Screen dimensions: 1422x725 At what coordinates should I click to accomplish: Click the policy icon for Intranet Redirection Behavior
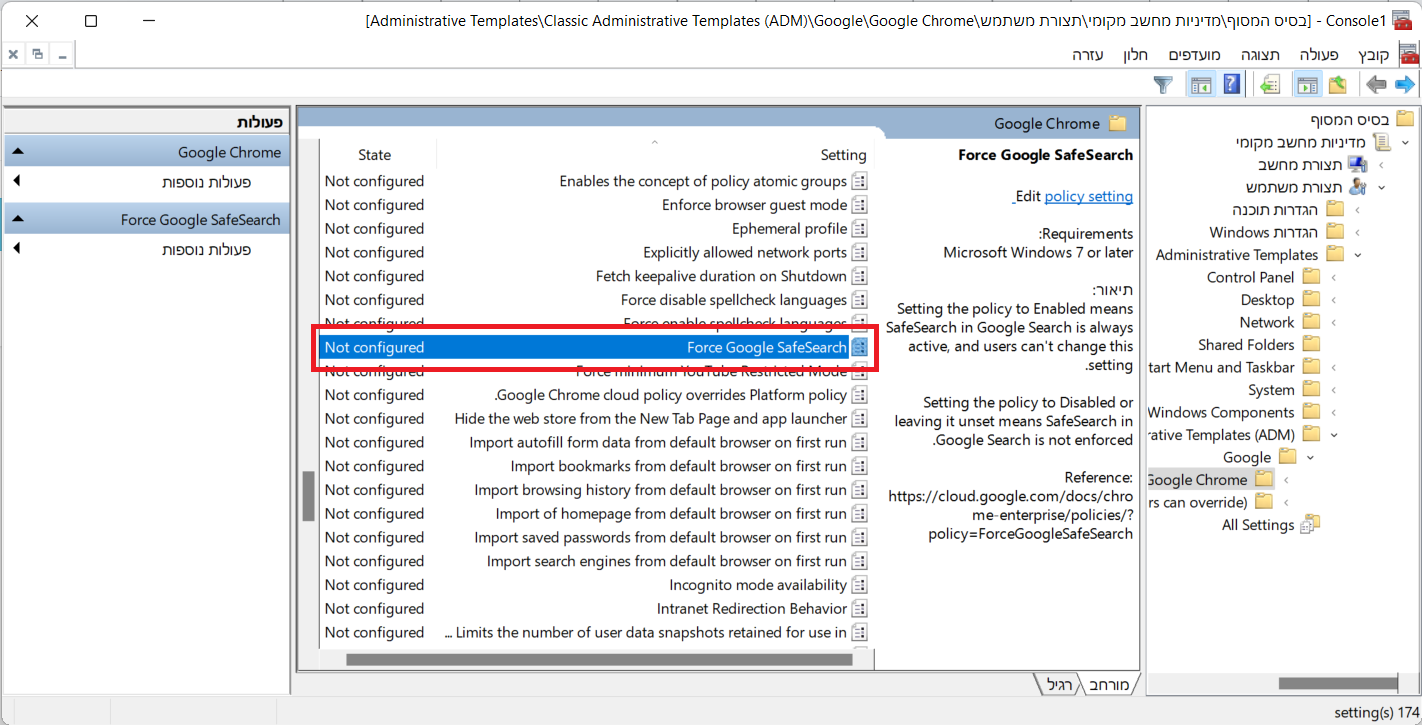pyautogui.click(x=859, y=609)
